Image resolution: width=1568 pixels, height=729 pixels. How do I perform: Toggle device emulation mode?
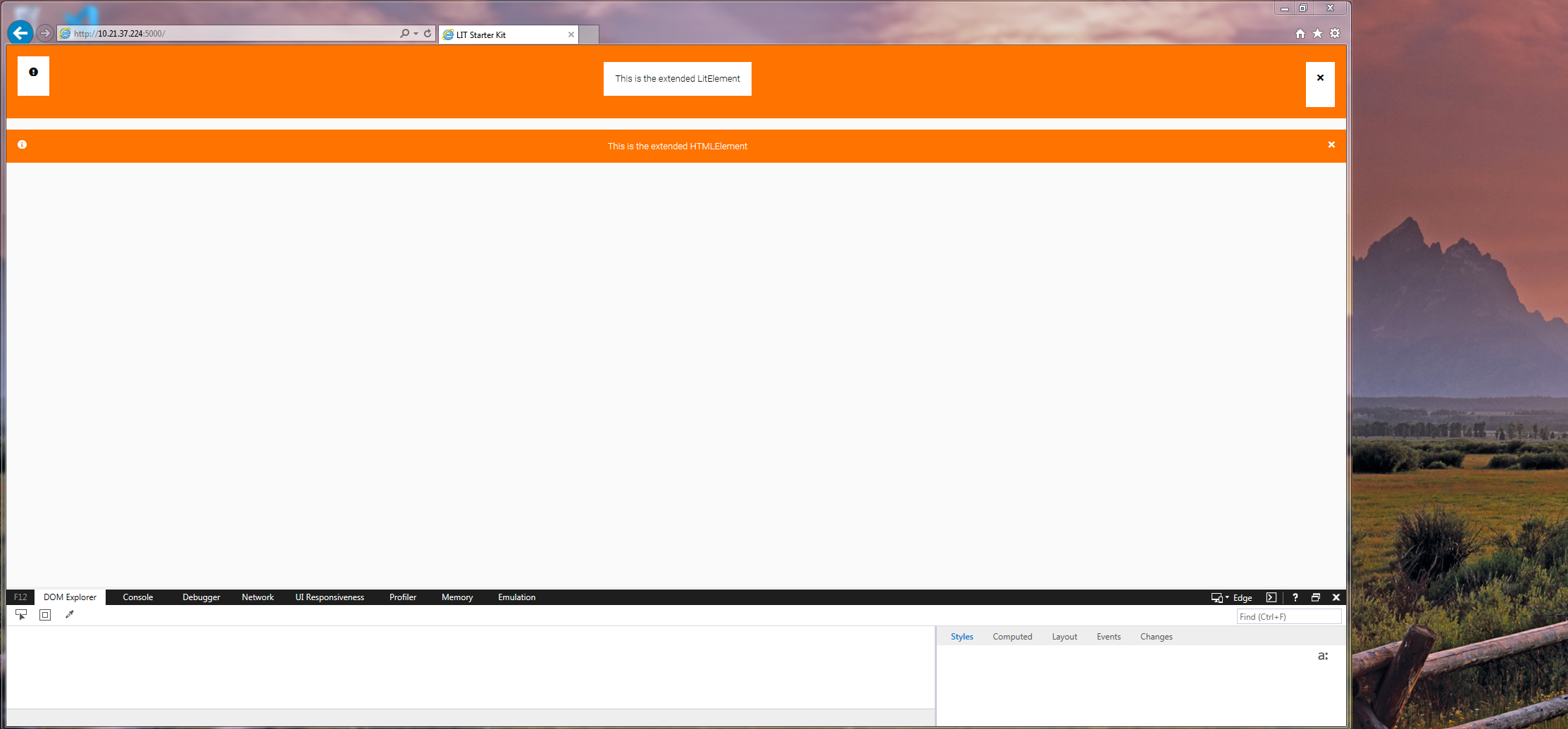[x=1217, y=597]
